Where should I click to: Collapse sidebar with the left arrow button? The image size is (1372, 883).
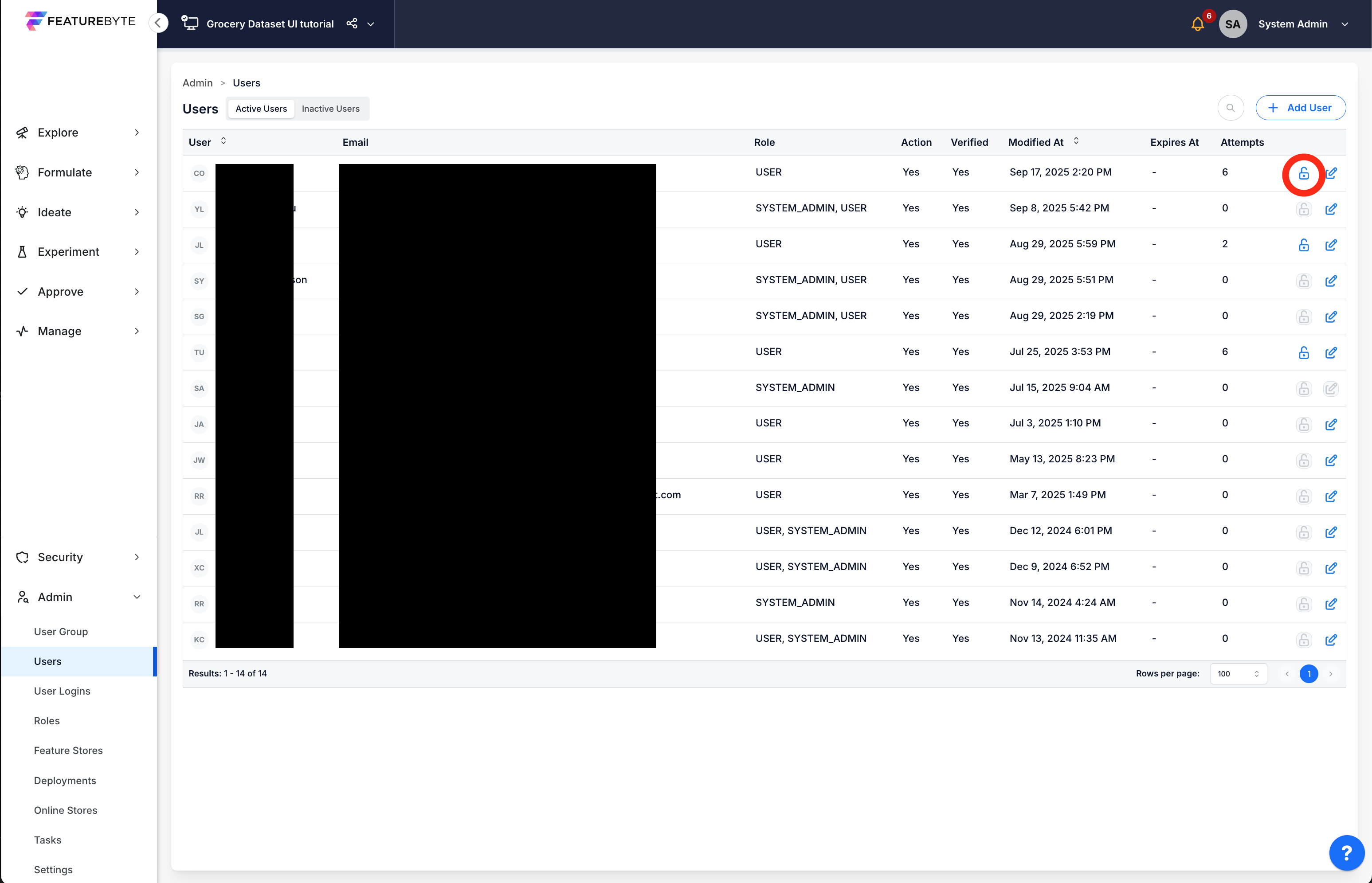[158, 23]
